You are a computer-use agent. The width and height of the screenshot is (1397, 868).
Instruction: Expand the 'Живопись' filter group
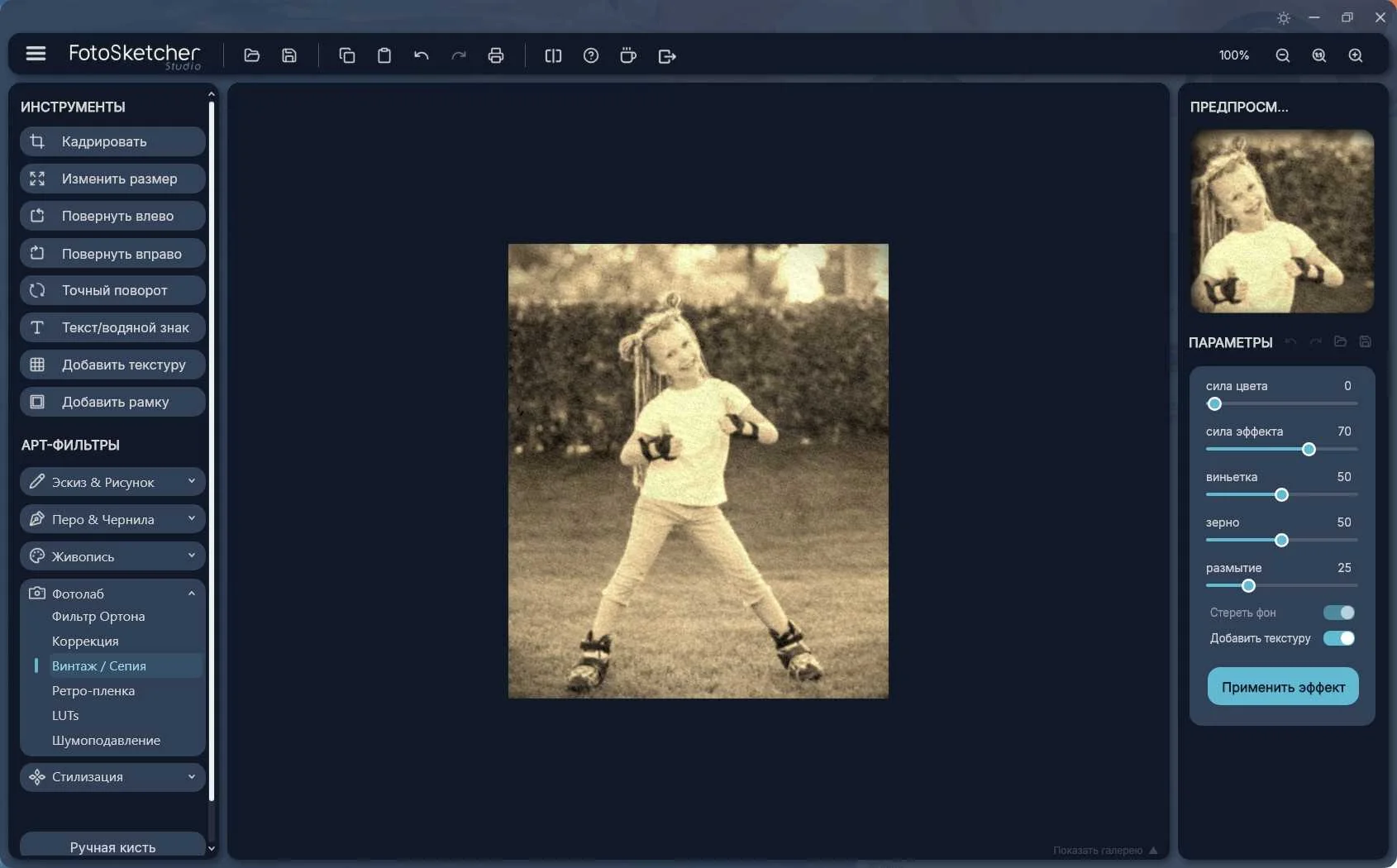(112, 556)
